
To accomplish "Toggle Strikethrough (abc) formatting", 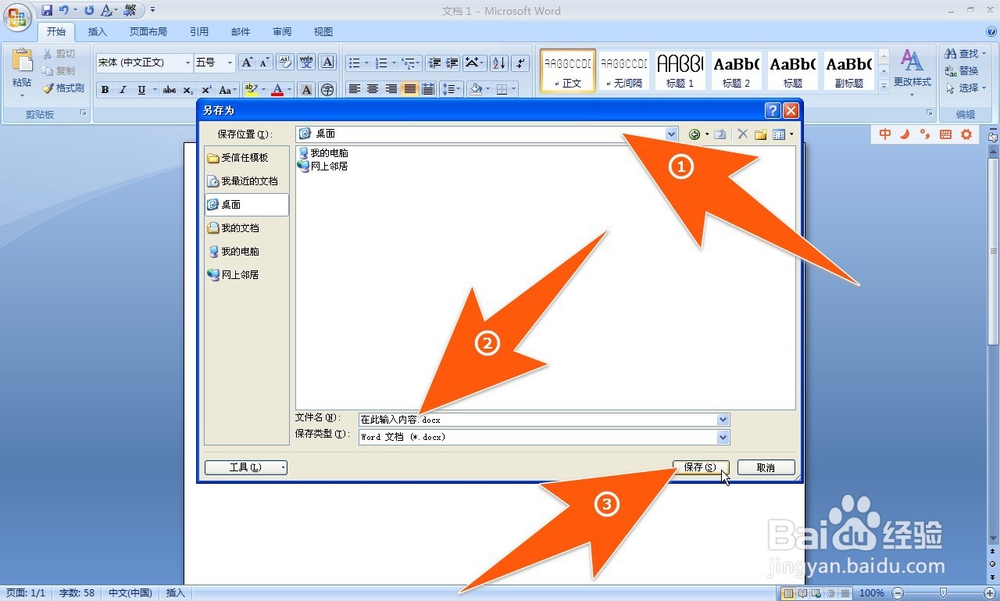I will click(x=169, y=90).
